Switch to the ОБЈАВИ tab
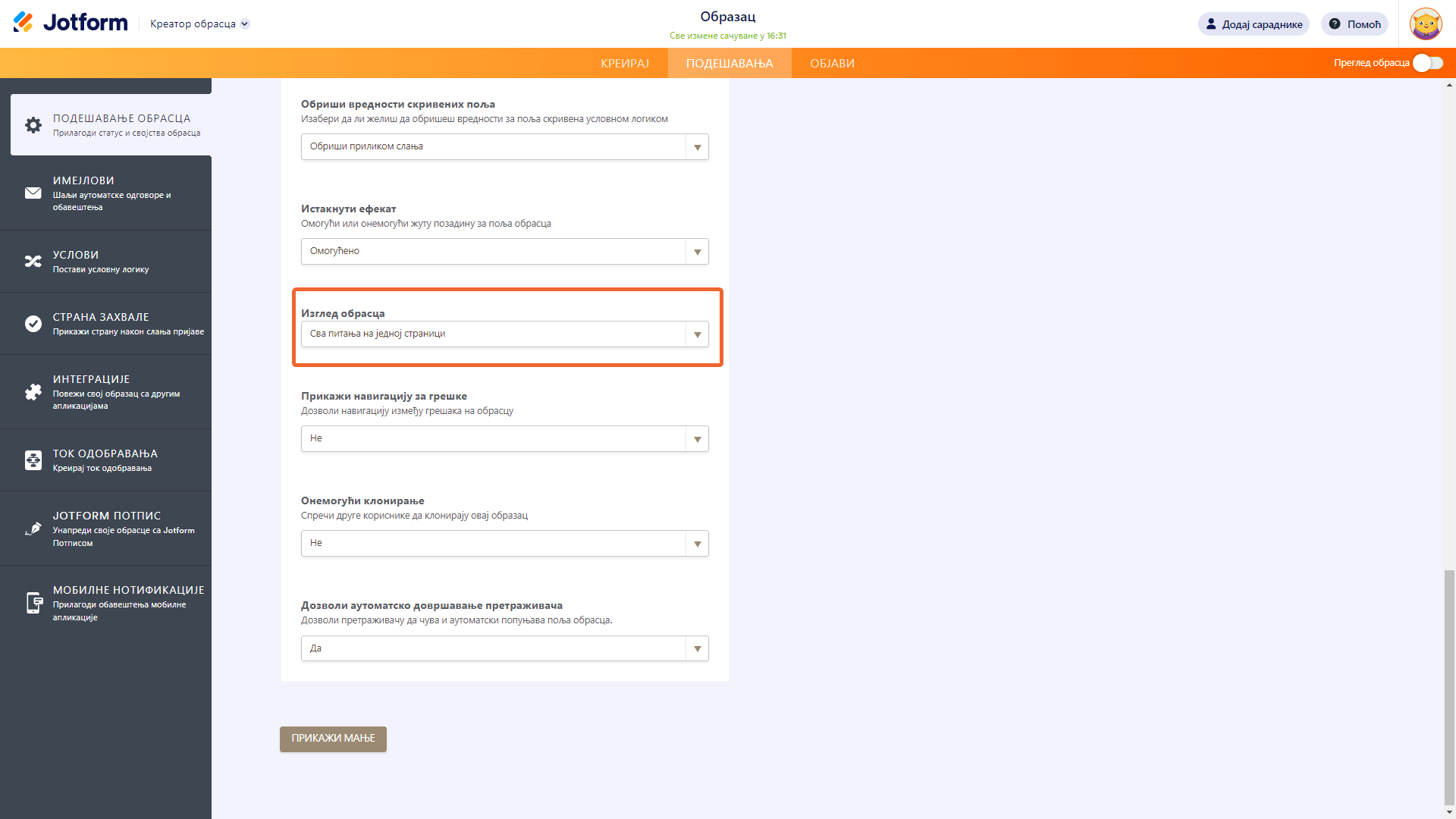The image size is (1456, 819). click(832, 64)
